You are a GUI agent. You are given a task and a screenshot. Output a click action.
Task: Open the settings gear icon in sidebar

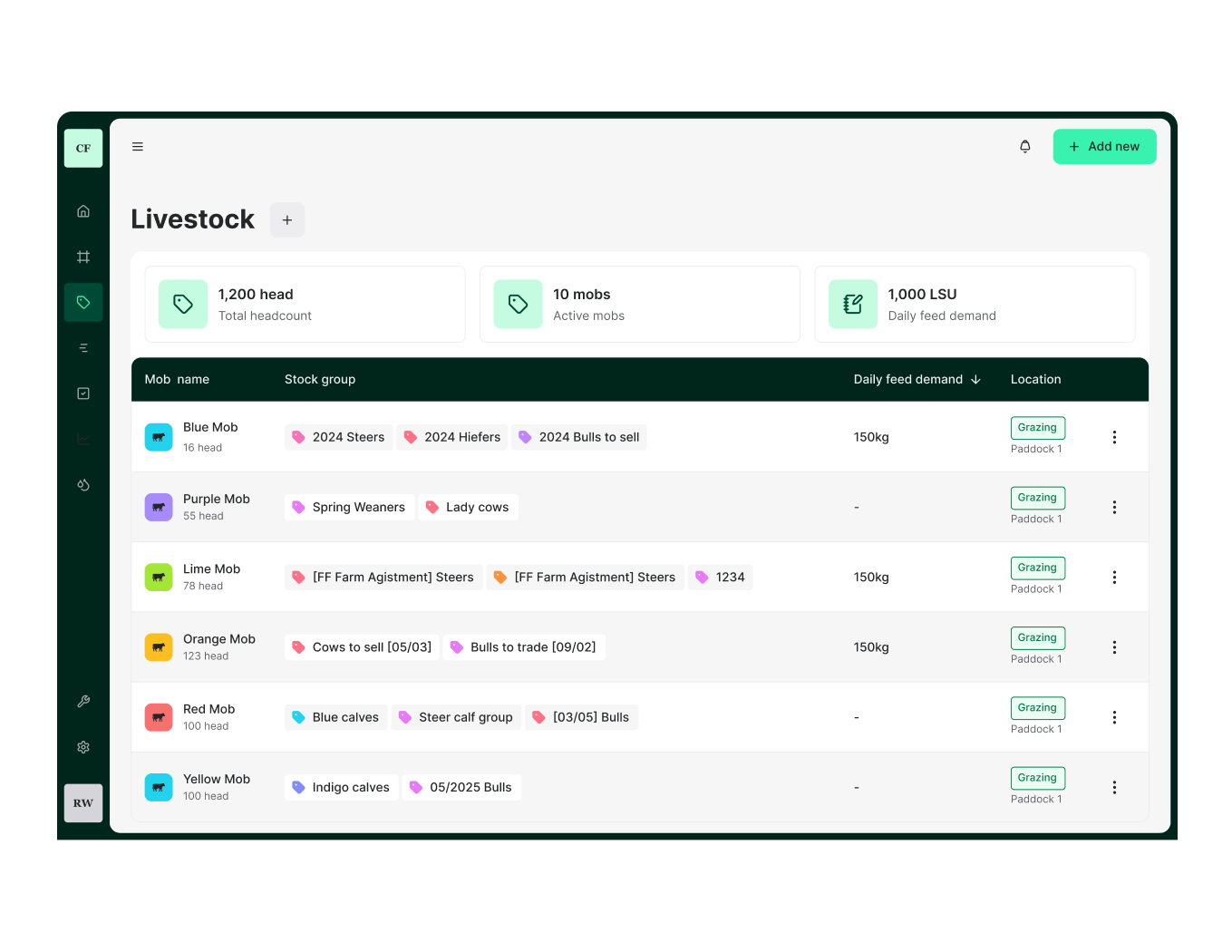(x=83, y=747)
